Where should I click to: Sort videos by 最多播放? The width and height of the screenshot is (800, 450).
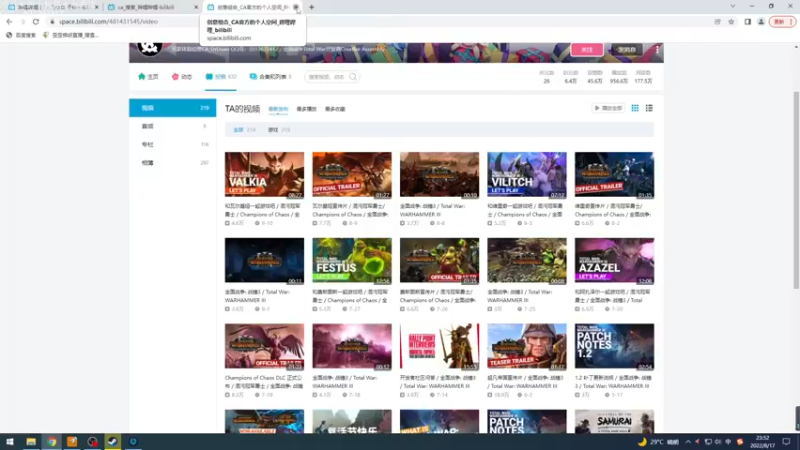click(x=306, y=109)
